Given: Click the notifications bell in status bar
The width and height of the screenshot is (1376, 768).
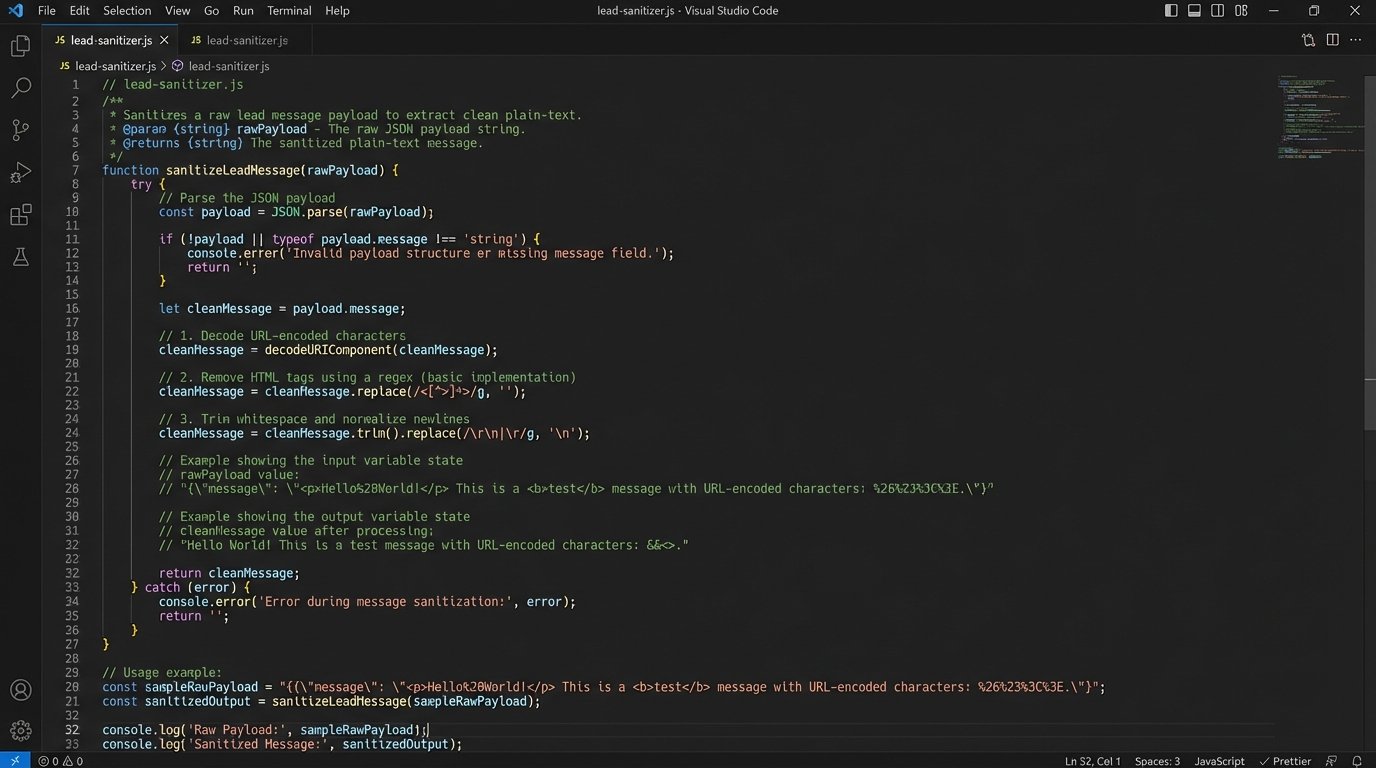Looking at the screenshot, I should (x=1357, y=761).
